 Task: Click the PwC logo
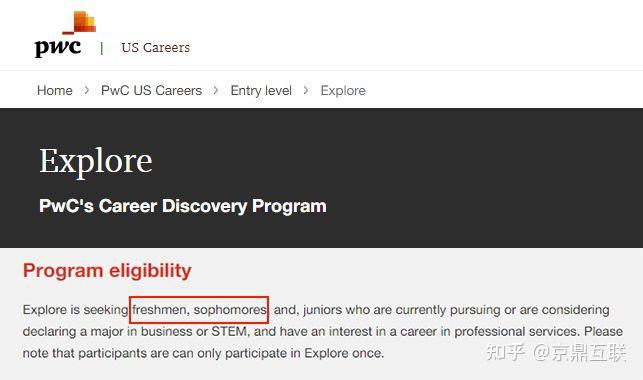click(x=65, y=34)
